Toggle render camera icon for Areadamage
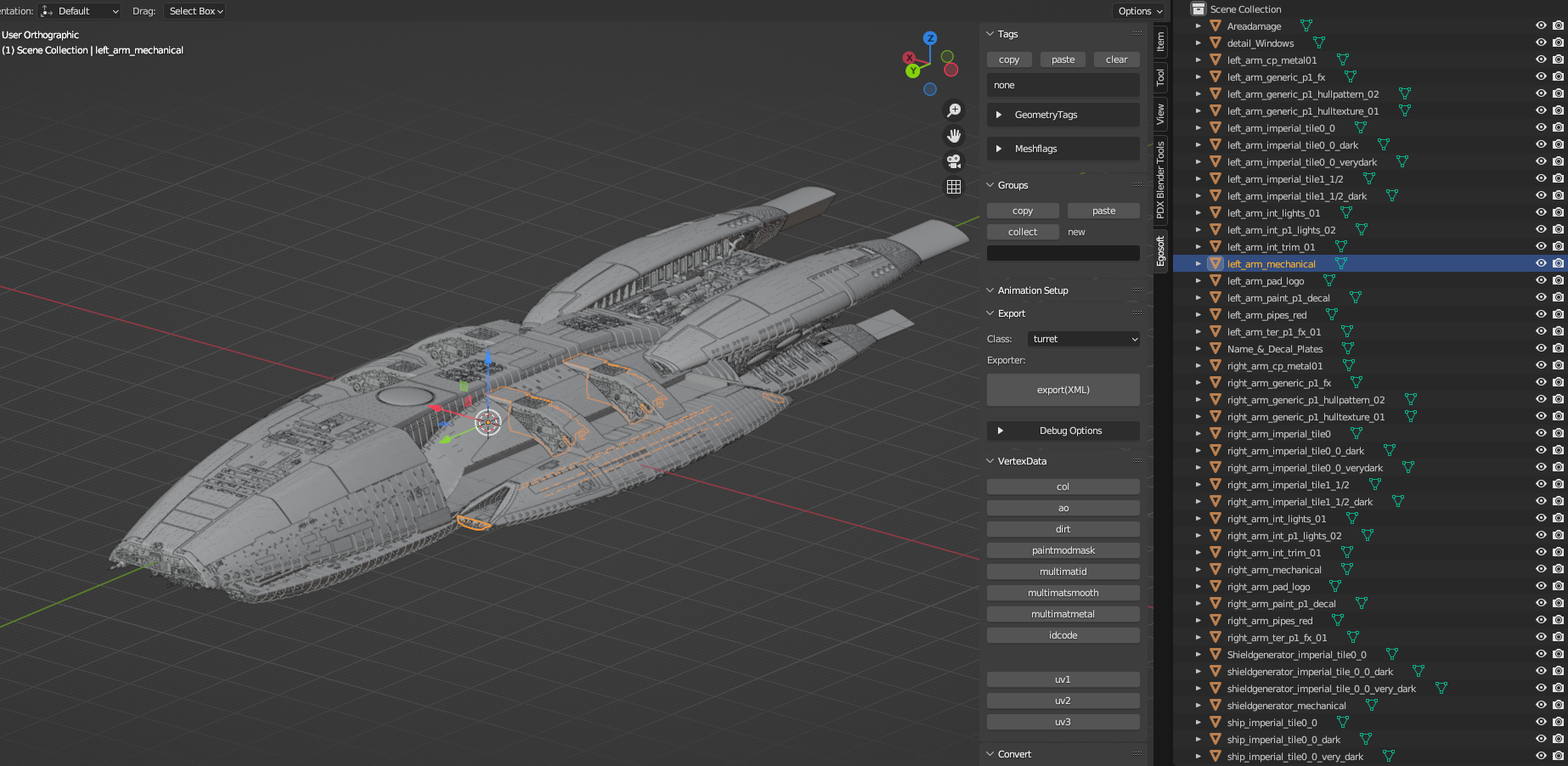 coord(1558,25)
